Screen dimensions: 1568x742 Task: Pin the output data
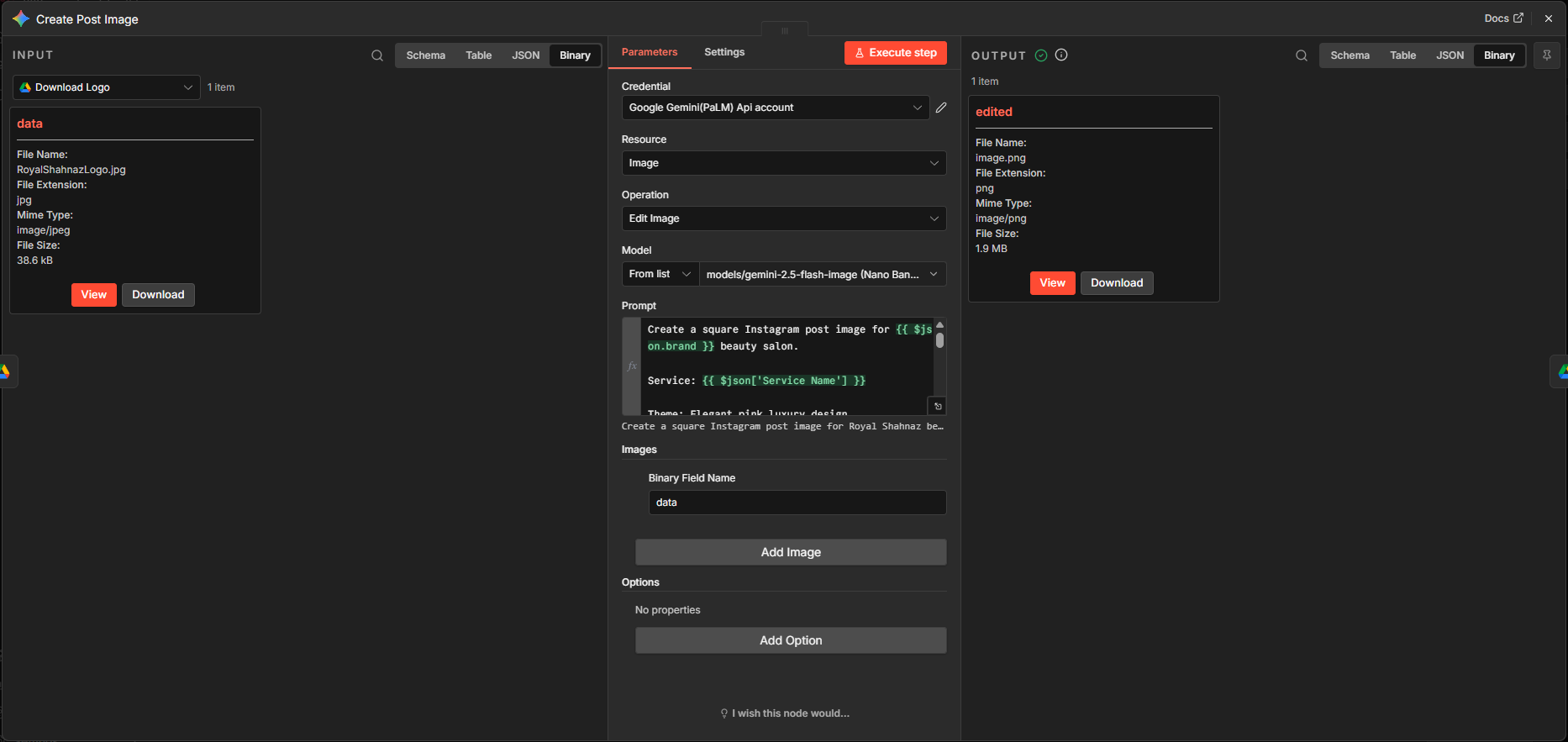[x=1547, y=55]
